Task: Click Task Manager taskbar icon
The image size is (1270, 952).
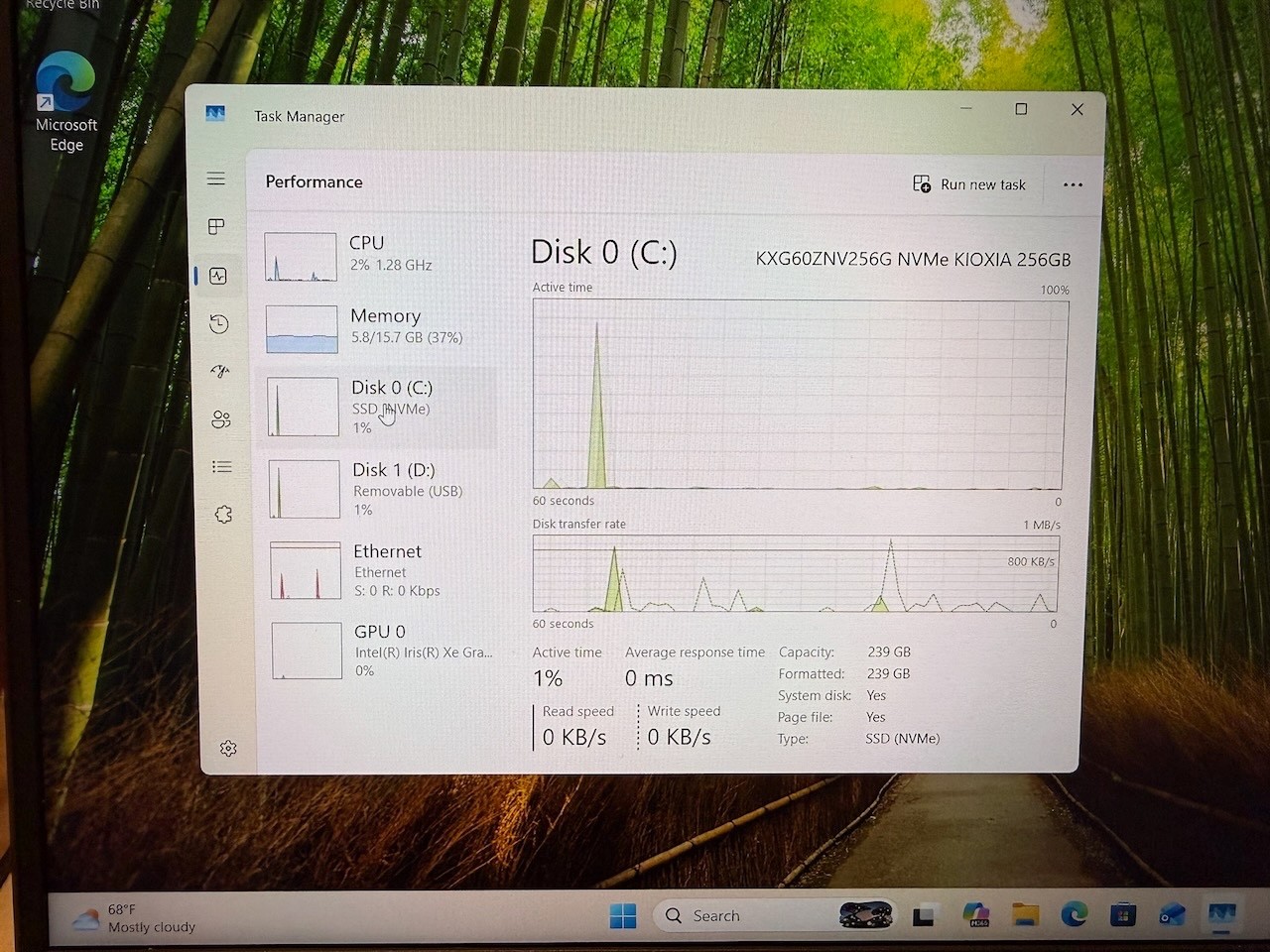Action: pos(1221,913)
